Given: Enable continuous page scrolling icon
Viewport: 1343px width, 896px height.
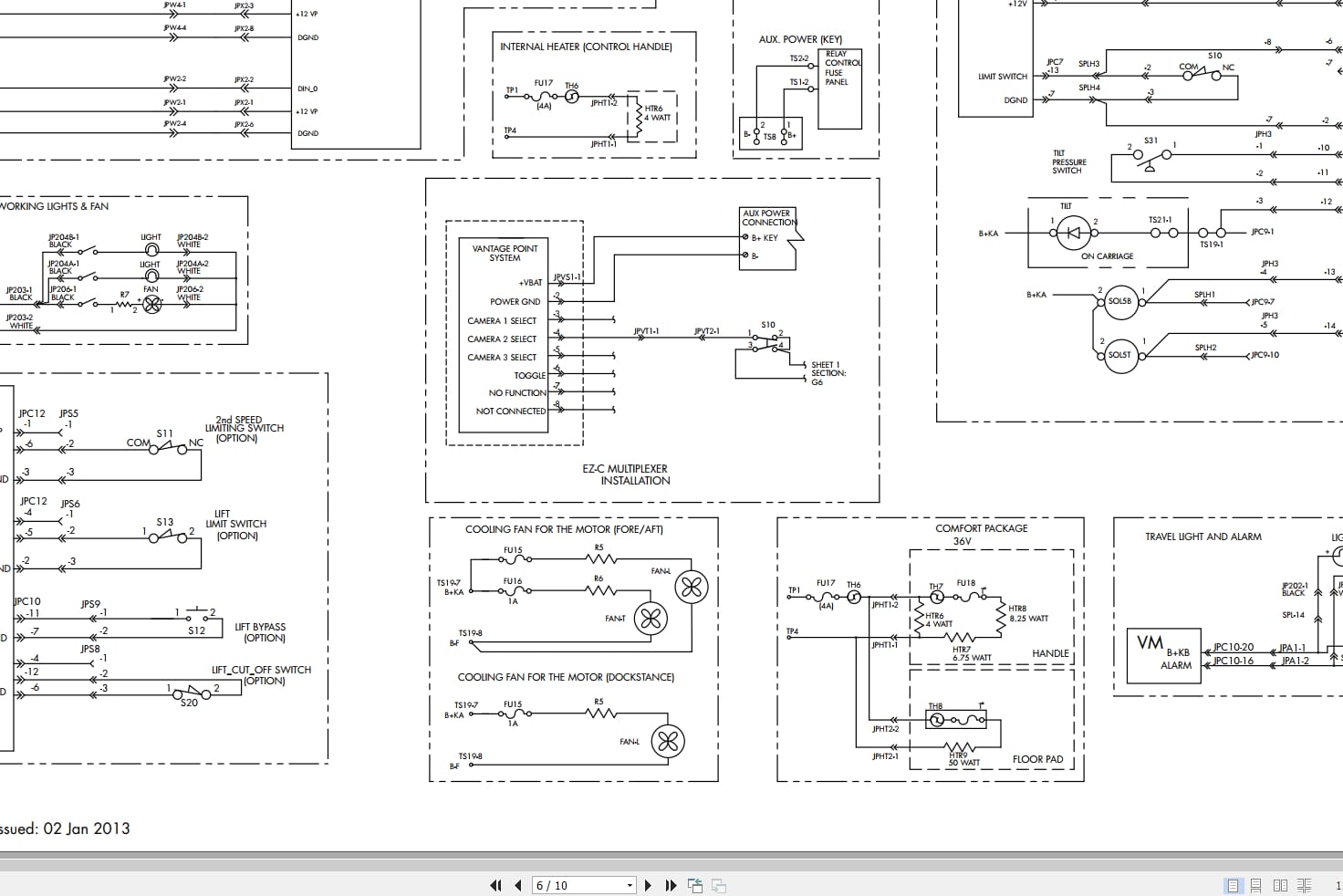Looking at the screenshot, I should [1256, 885].
